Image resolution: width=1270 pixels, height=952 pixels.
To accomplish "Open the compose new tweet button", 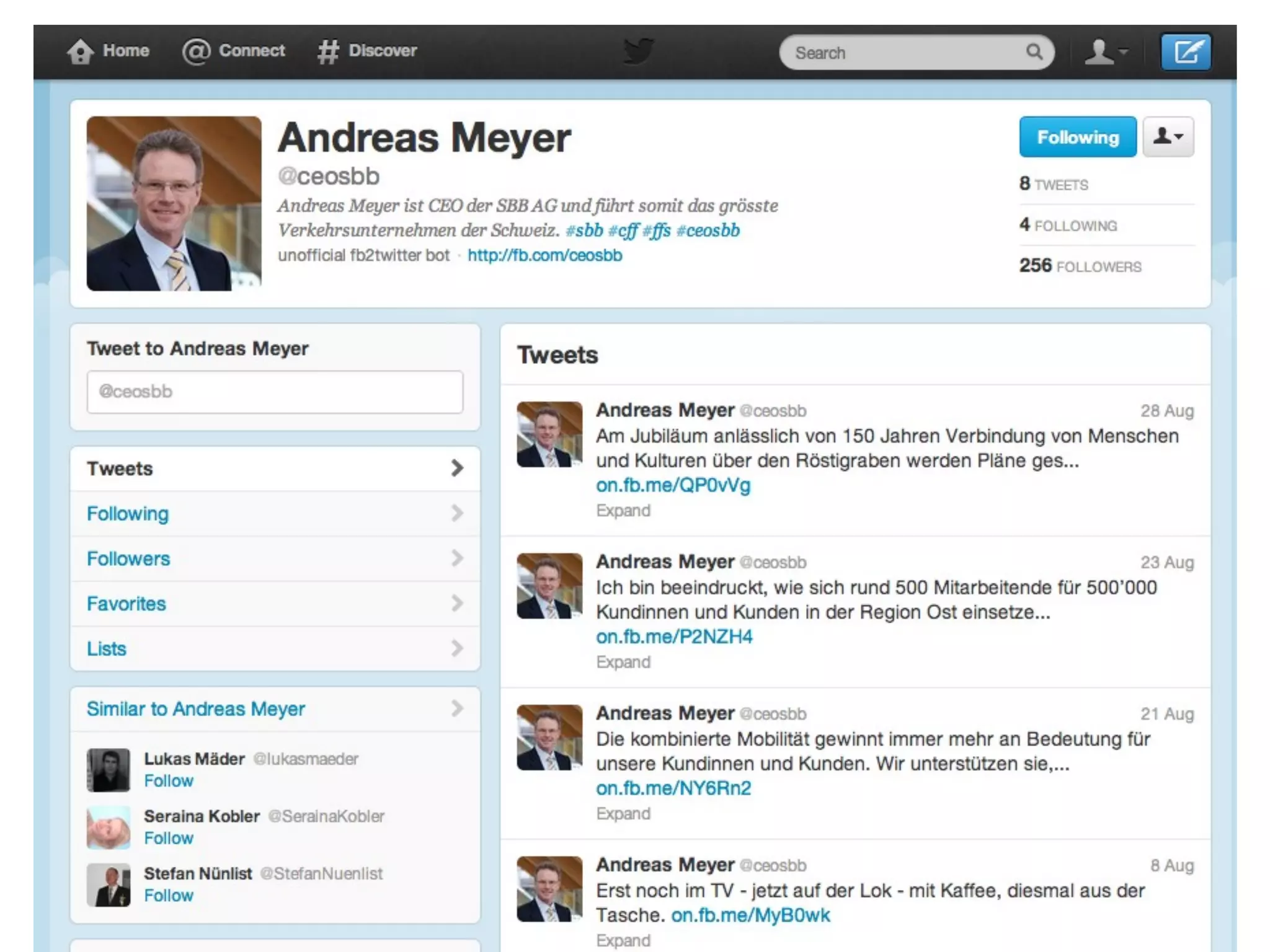I will (1185, 52).
